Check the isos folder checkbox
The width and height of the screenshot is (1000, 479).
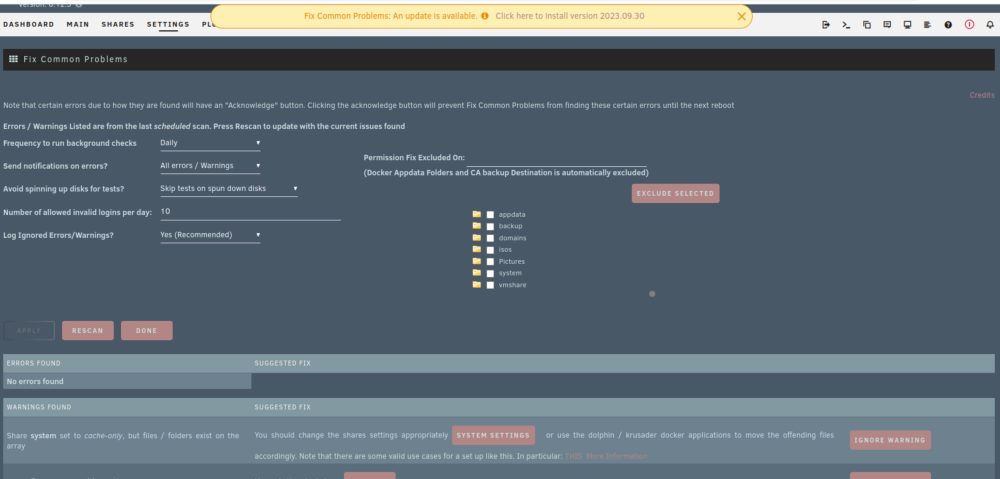(x=490, y=250)
